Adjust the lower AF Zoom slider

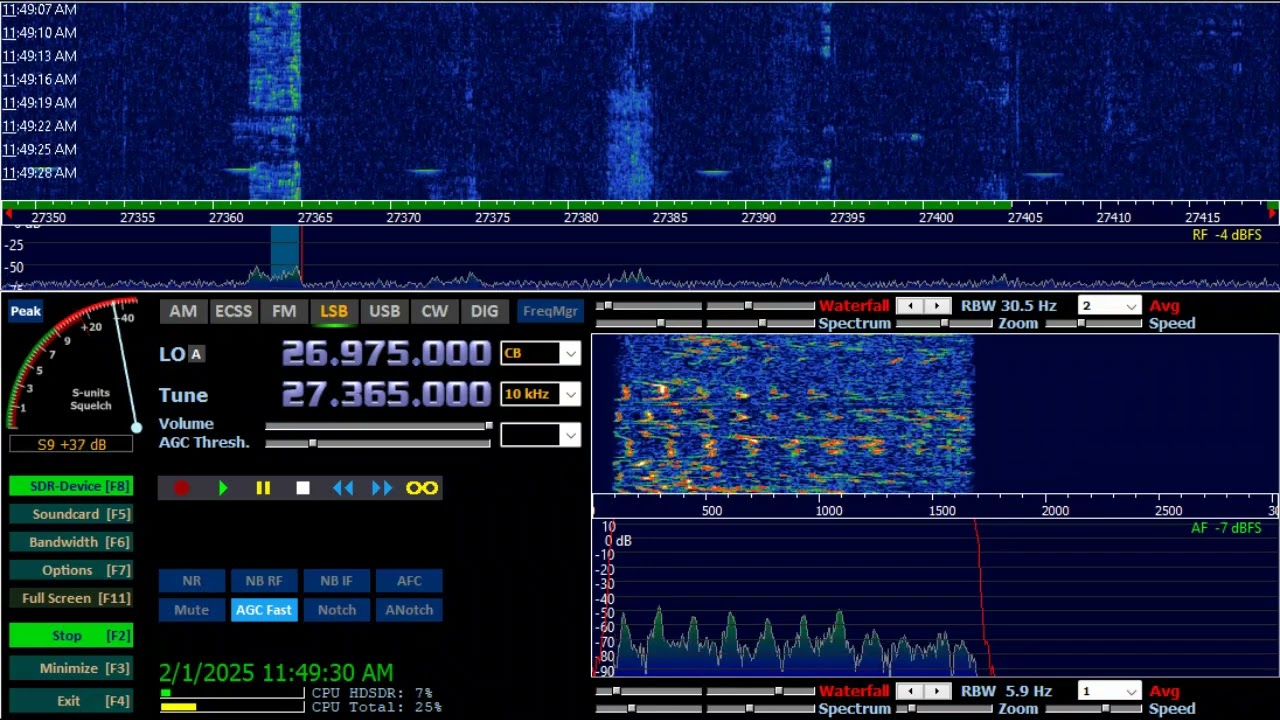pos(945,708)
